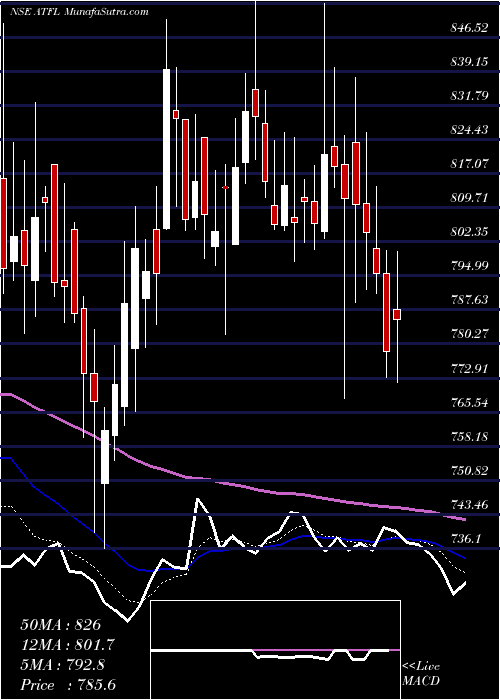Click the 765.54 price axis label
This screenshot has height=700, width=500.
[x=469, y=403]
